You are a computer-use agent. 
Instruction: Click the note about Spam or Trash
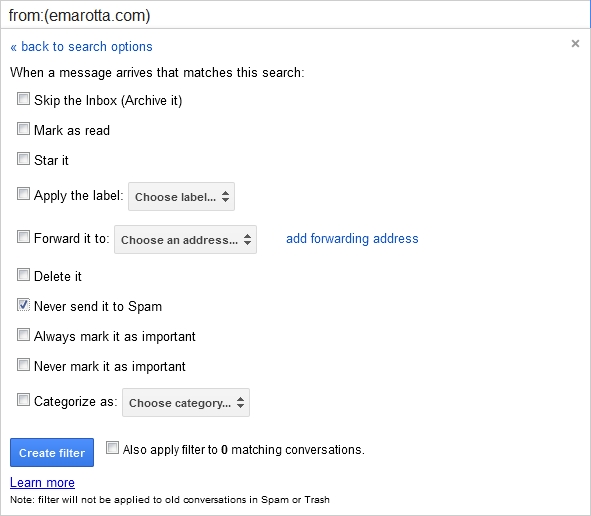pyautogui.click(x=170, y=500)
